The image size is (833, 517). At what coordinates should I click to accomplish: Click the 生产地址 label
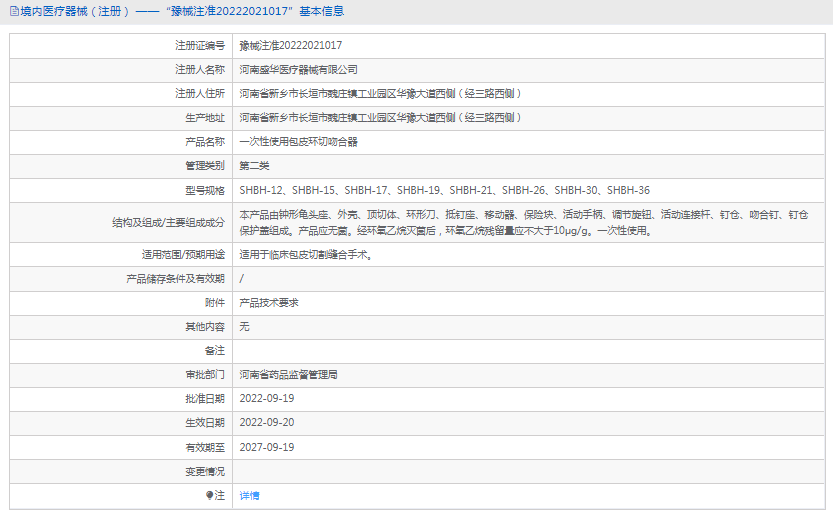205,117
